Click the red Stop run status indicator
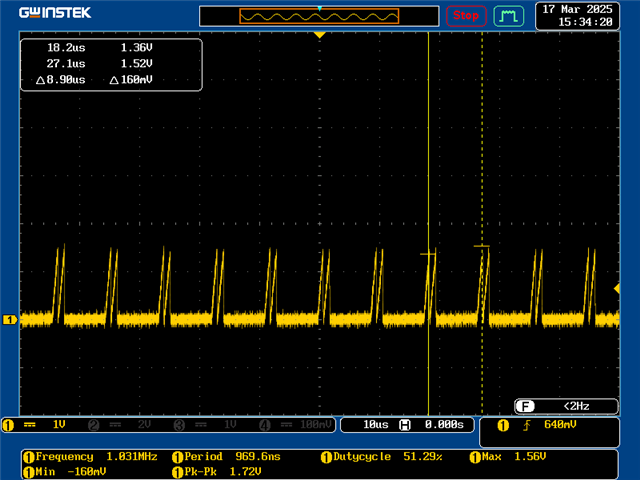 tap(466, 16)
